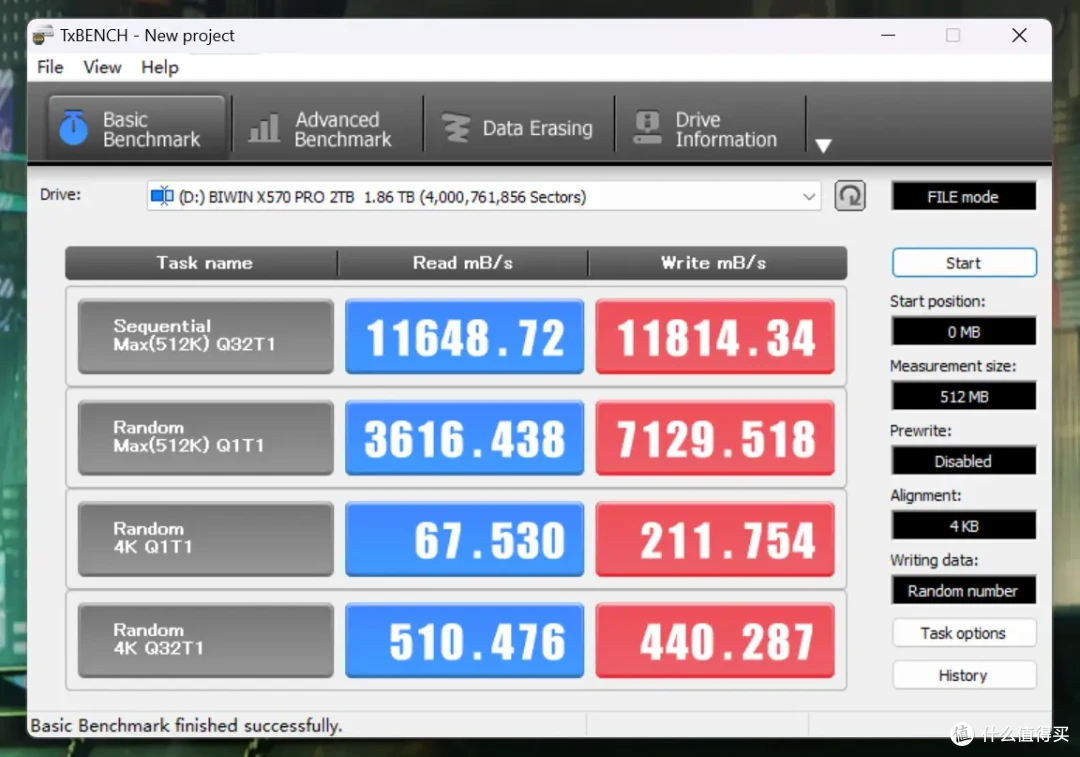Image resolution: width=1080 pixels, height=757 pixels.
Task: Close the TxBENCH window
Action: [x=1019, y=35]
